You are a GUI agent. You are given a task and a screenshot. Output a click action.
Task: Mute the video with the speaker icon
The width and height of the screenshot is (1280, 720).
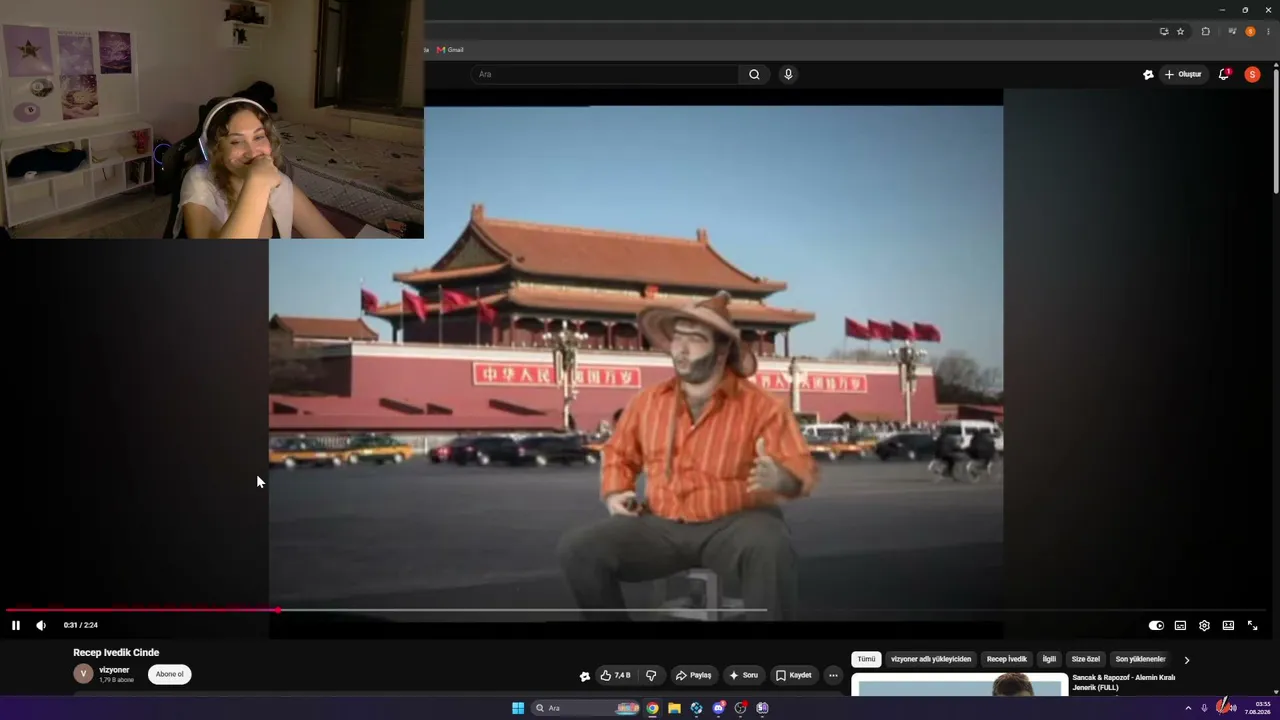(x=41, y=626)
